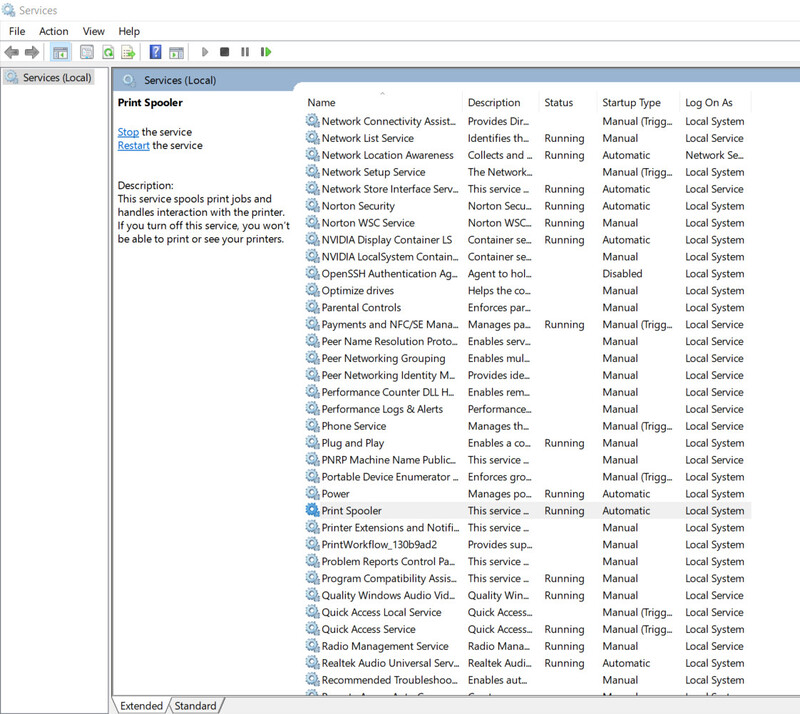Click the Stop the service link
Screen dimensions: 800x714
tap(128, 132)
